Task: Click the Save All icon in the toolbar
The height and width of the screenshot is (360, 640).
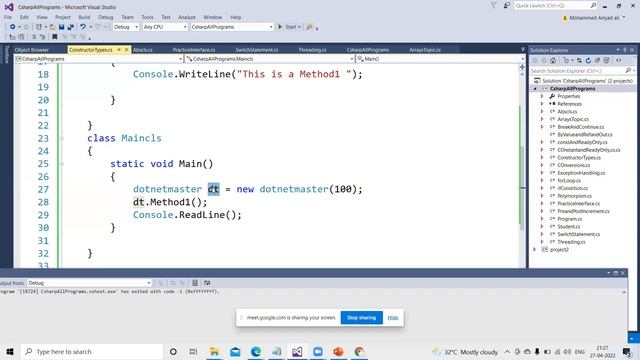Action: (x=71, y=27)
